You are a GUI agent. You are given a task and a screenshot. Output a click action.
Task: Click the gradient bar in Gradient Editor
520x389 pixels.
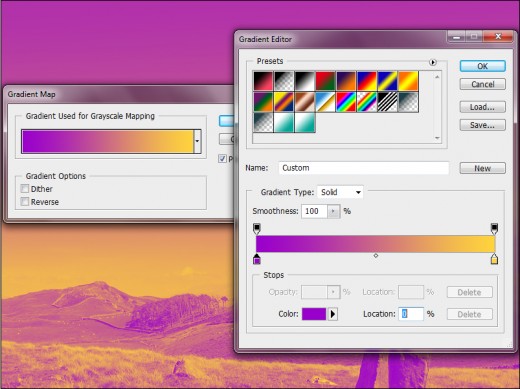375,244
